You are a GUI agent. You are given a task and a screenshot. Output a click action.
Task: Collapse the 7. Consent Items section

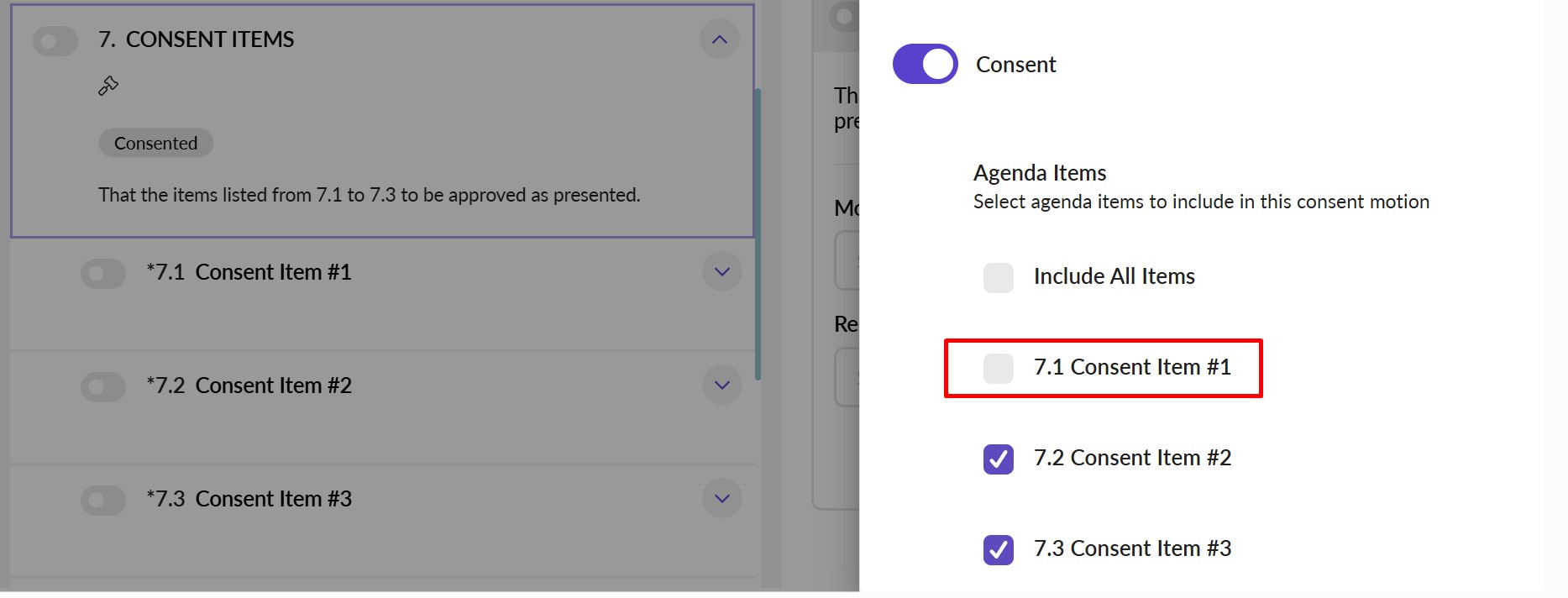tap(720, 39)
